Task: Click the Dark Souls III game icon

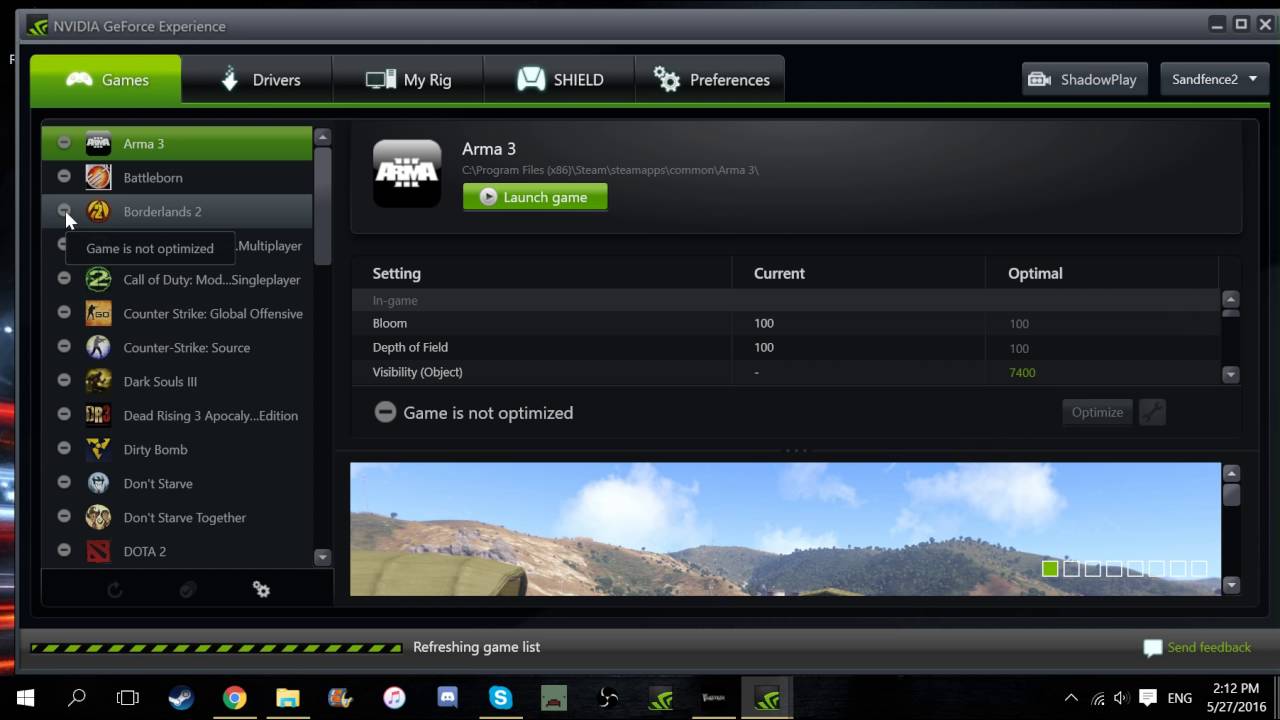Action: click(x=98, y=381)
